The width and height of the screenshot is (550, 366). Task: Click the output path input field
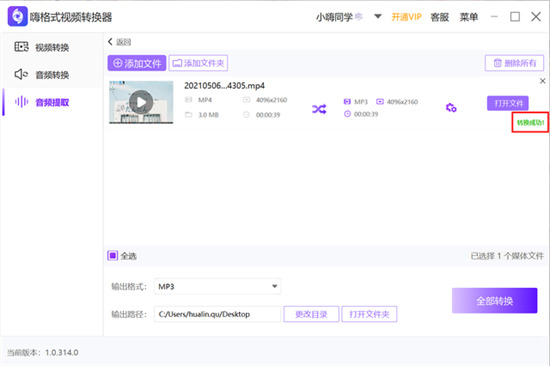(217, 314)
